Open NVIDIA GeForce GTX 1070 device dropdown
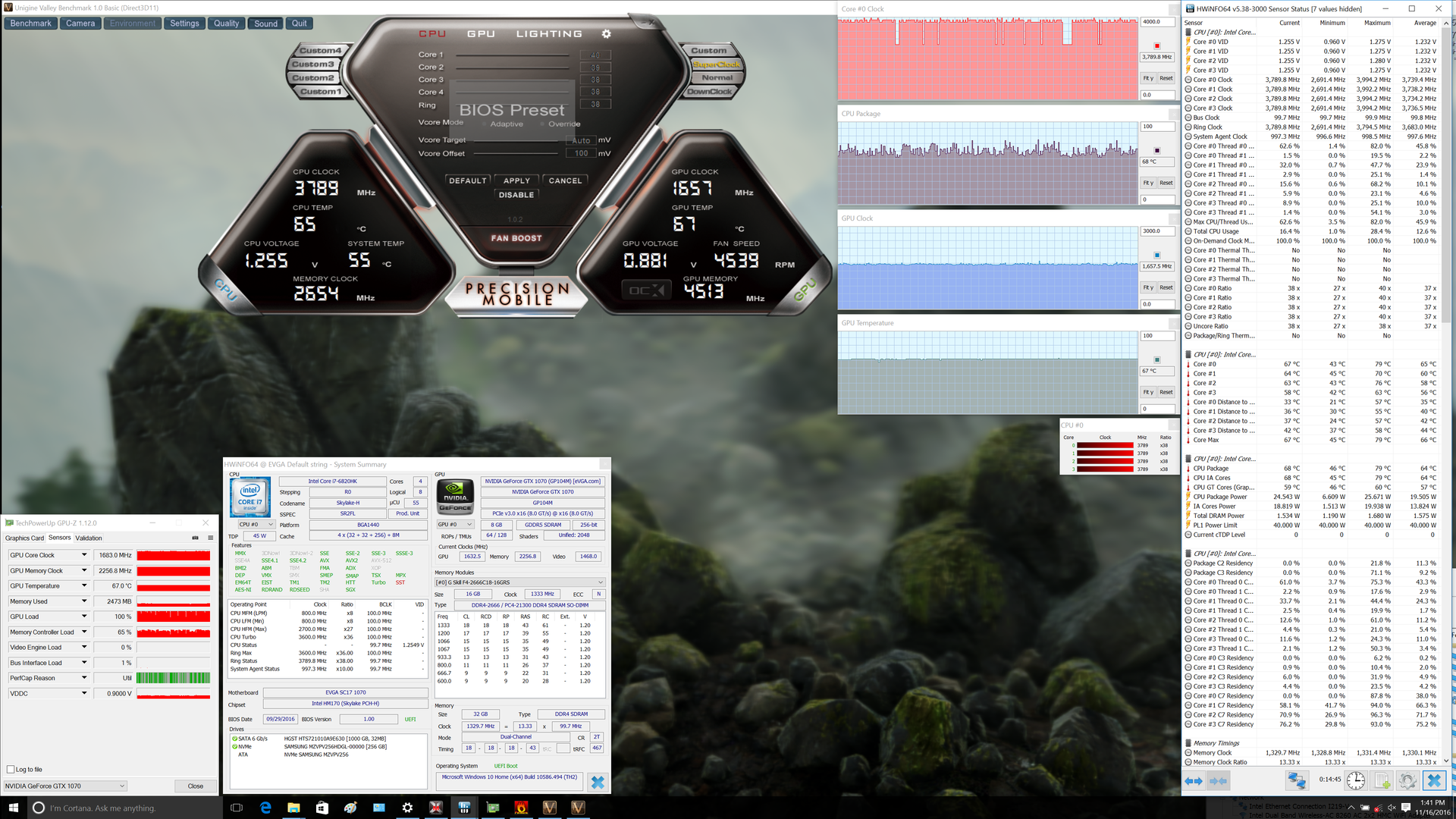Screen dimensions: 1456x819 (x=65, y=786)
